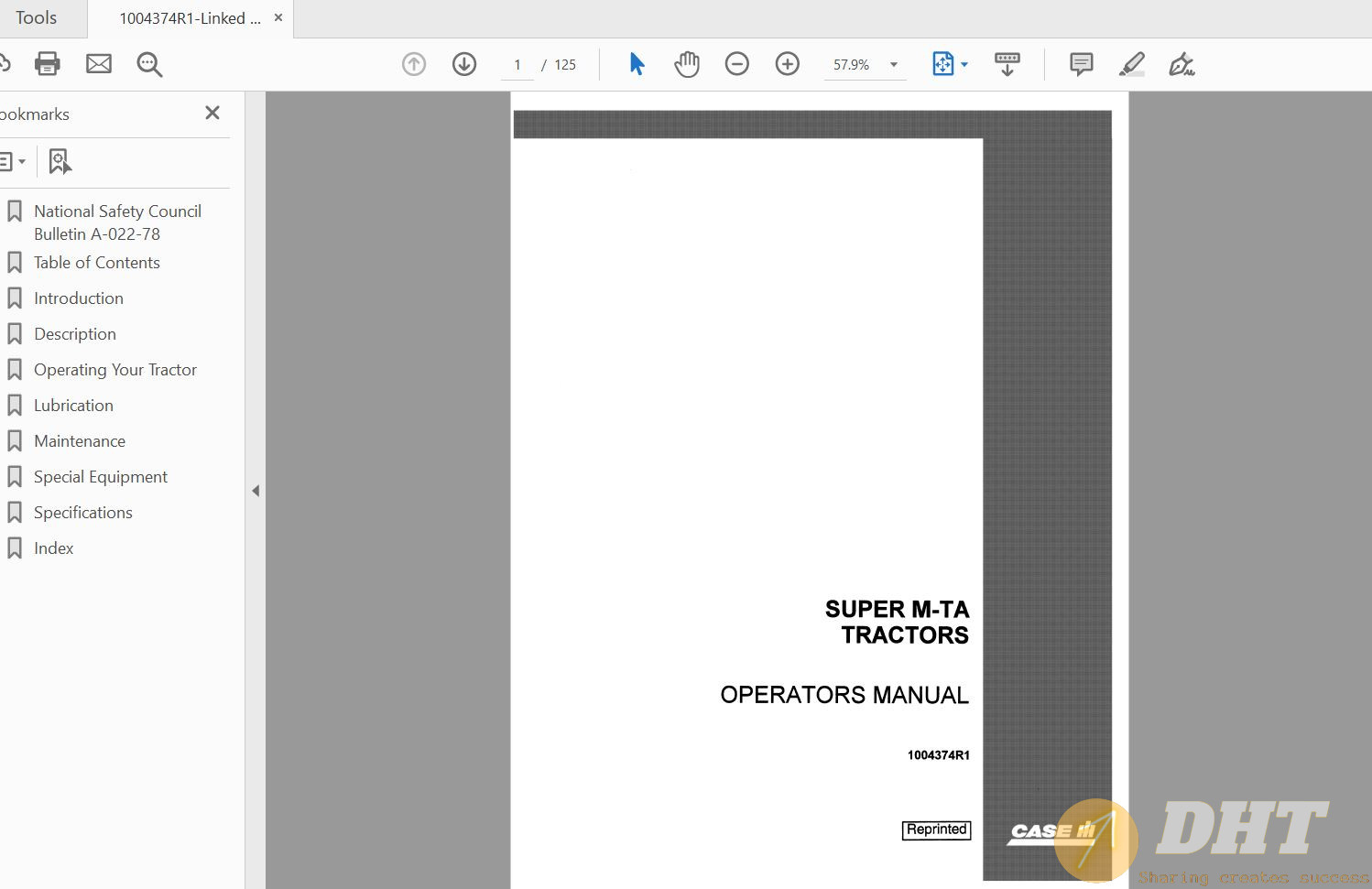The height and width of the screenshot is (889, 1372).
Task: Close the Bookmarks panel
Action: [x=212, y=113]
